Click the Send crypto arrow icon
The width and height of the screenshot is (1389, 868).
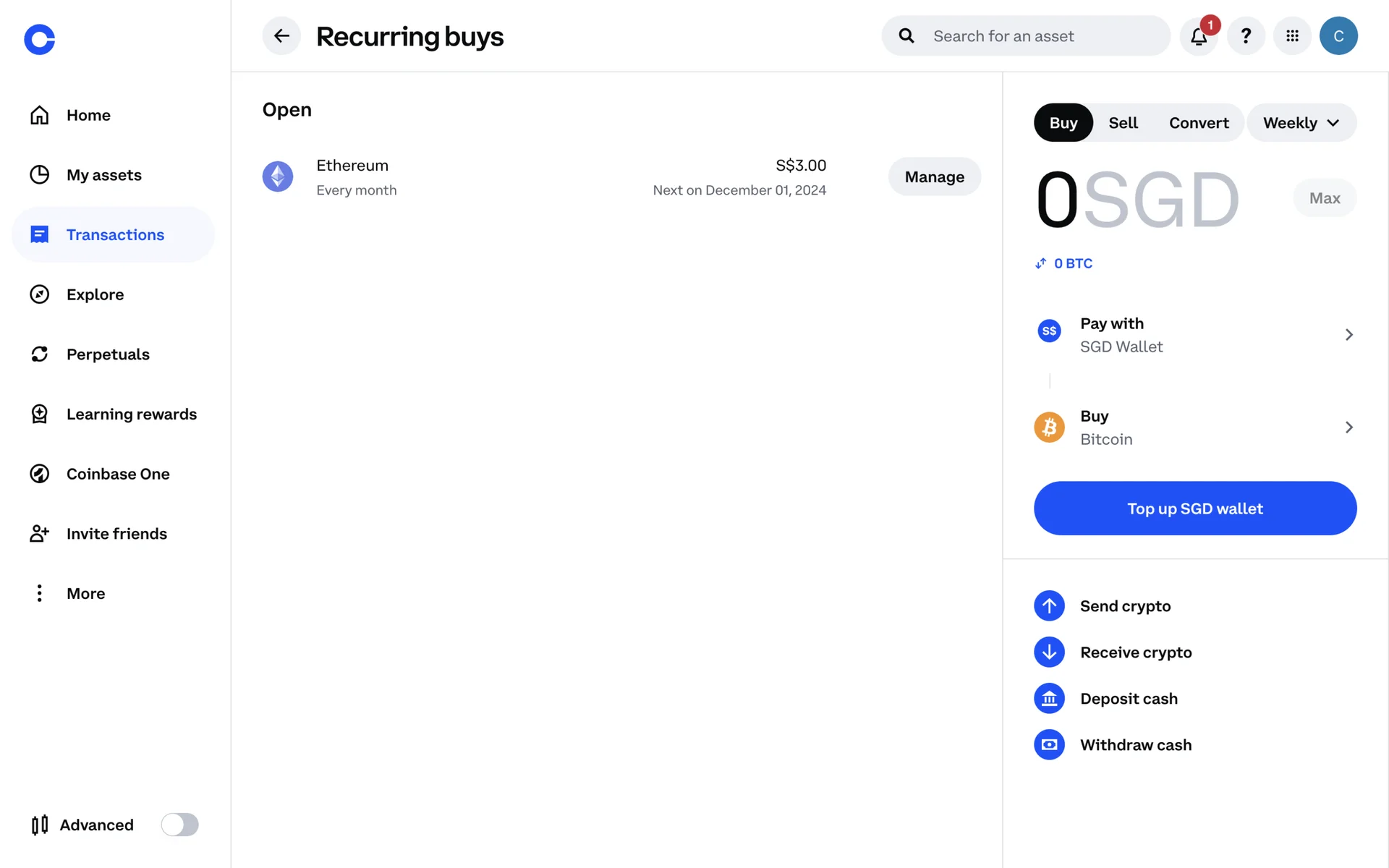click(x=1049, y=606)
